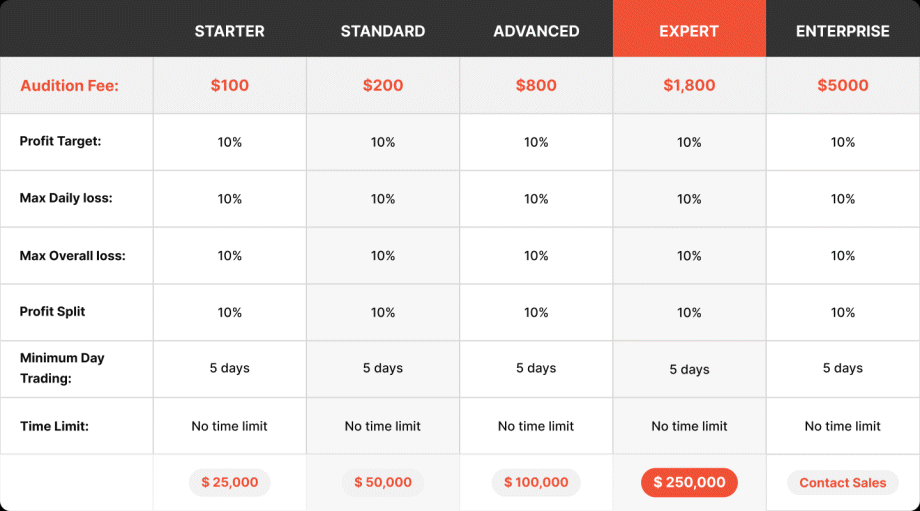Choose the highlighted EXPERT plan header

click(x=689, y=29)
